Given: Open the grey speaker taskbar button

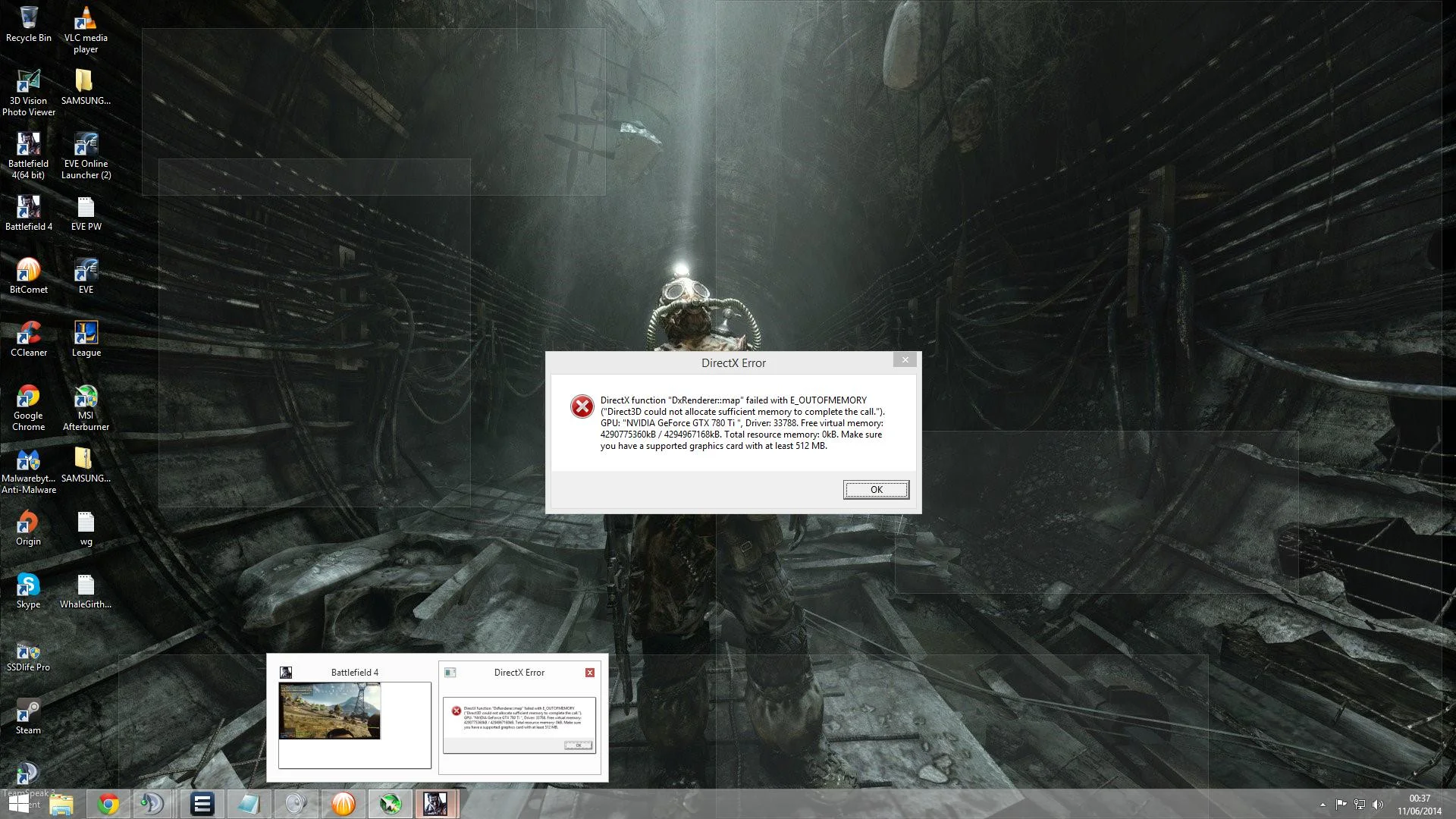Looking at the screenshot, I should [297, 804].
